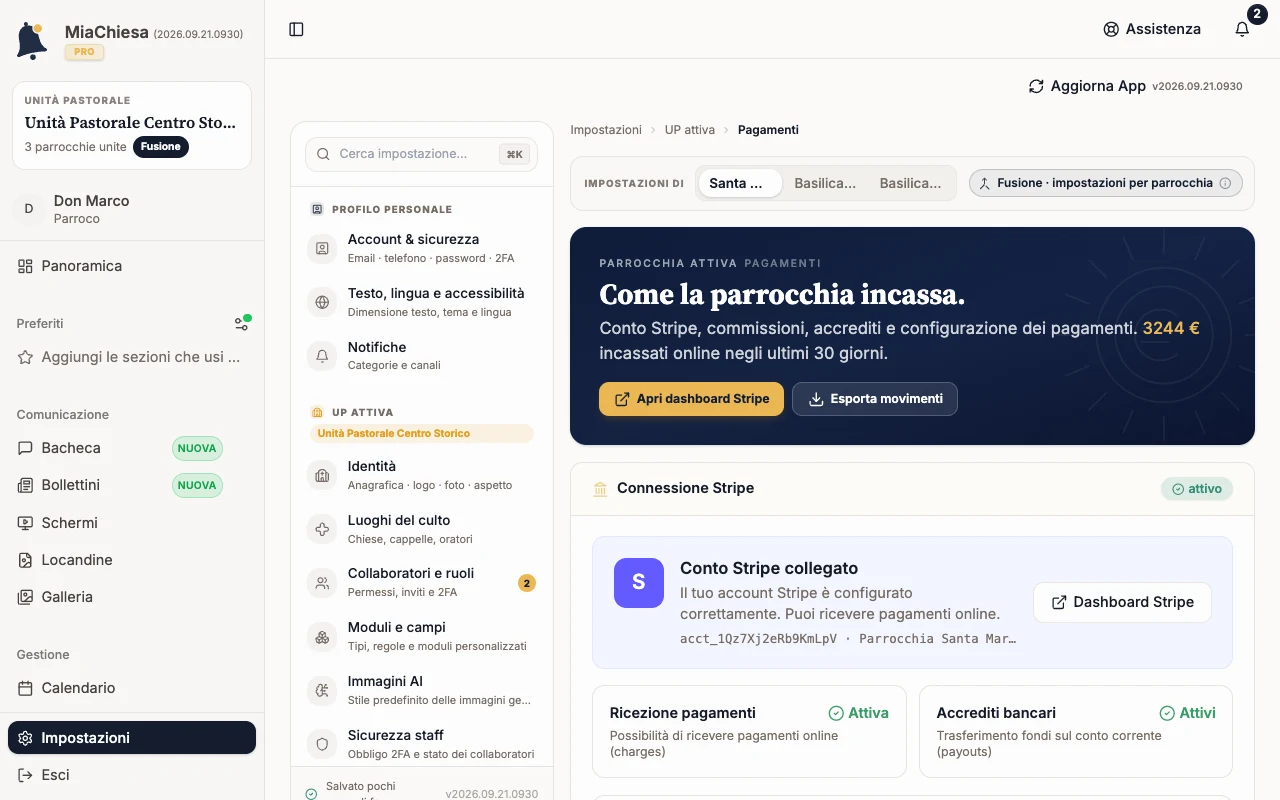Image resolution: width=1280 pixels, height=800 pixels.
Task: Click the star icon next to Aggiungi le sezioni
Action: [25, 357]
